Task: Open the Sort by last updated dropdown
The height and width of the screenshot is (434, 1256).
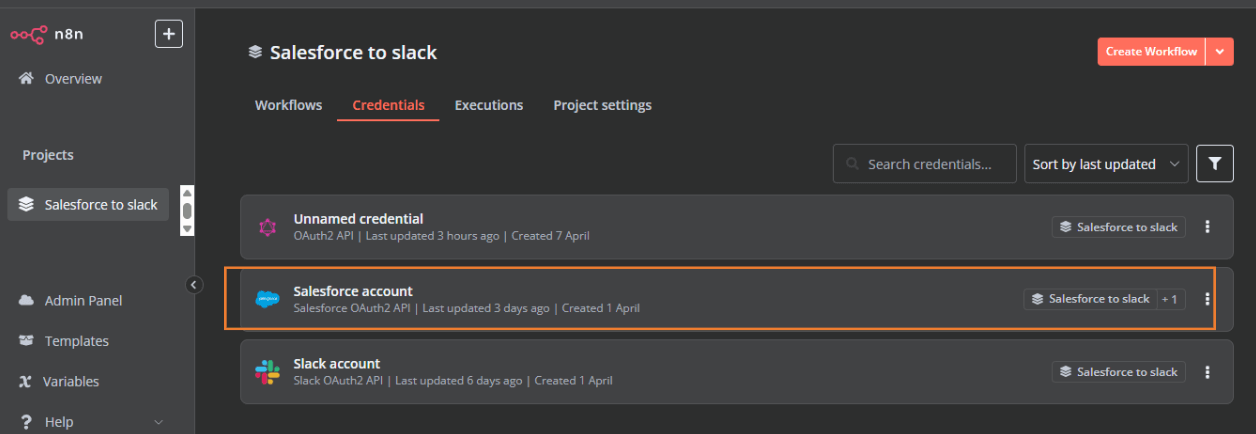Action: [x=1105, y=164]
